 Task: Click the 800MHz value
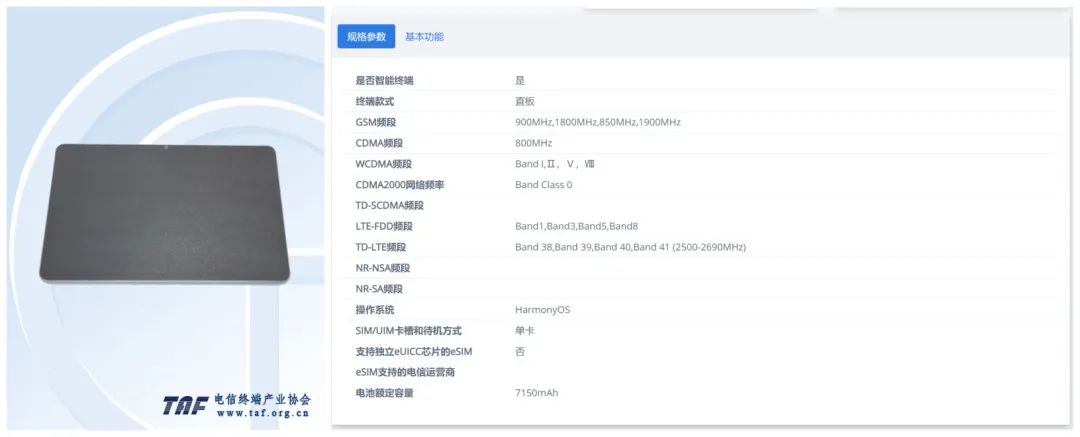533,143
